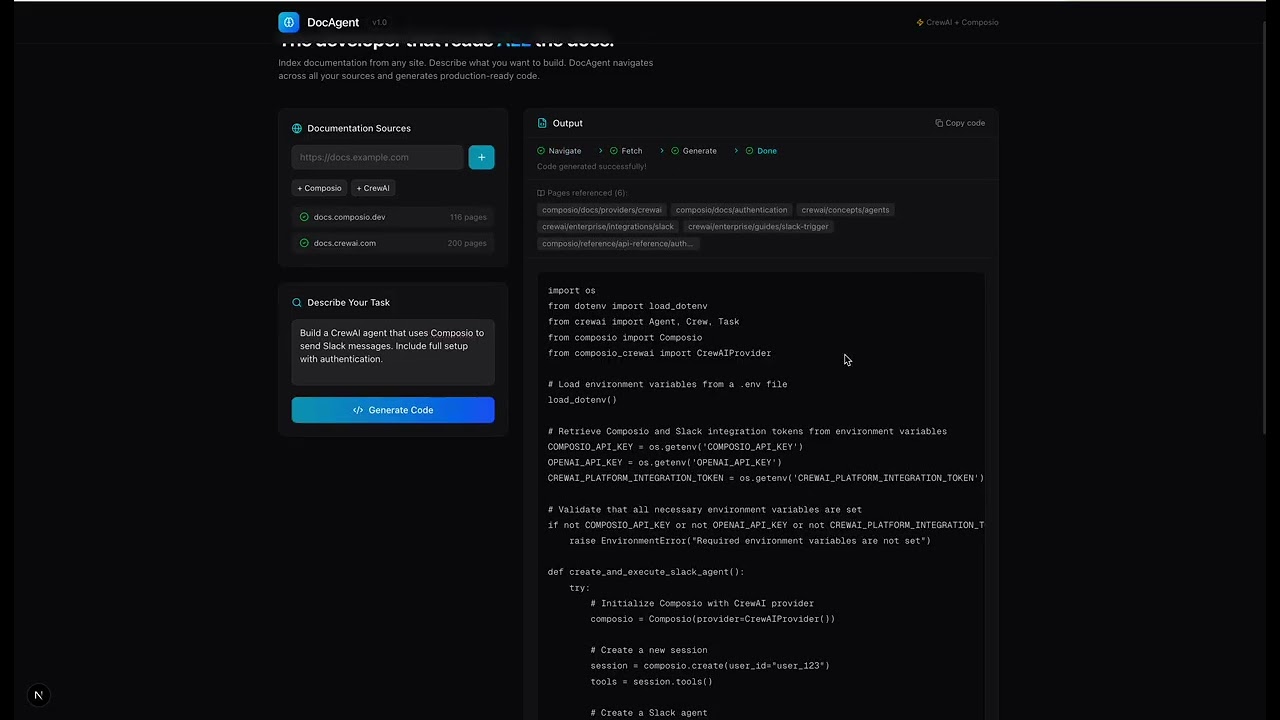1280x720 pixels.
Task: Click the DocAgent logo icon
Action: [x=289, y=22]
